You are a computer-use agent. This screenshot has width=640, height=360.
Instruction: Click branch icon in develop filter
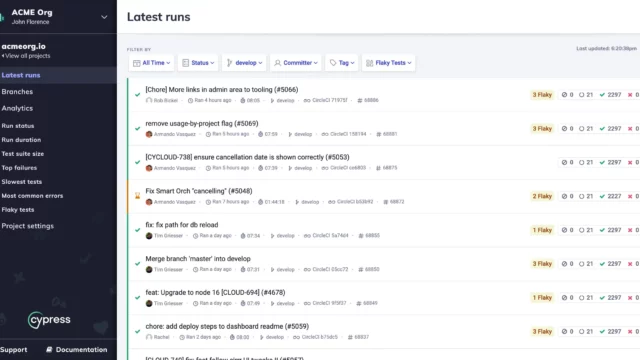[x=229, y=63]
